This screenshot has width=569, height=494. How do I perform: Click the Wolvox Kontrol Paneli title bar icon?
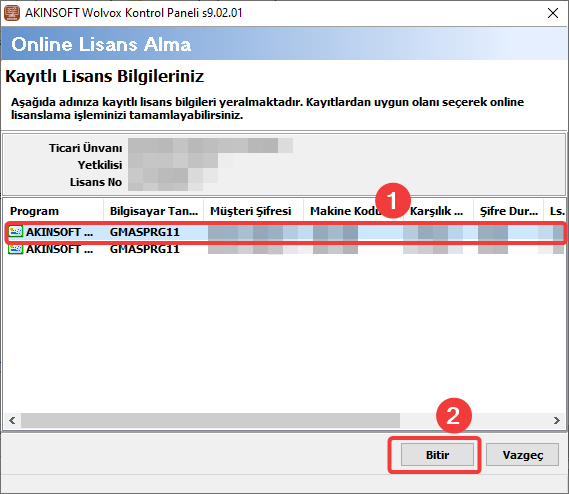12,13
